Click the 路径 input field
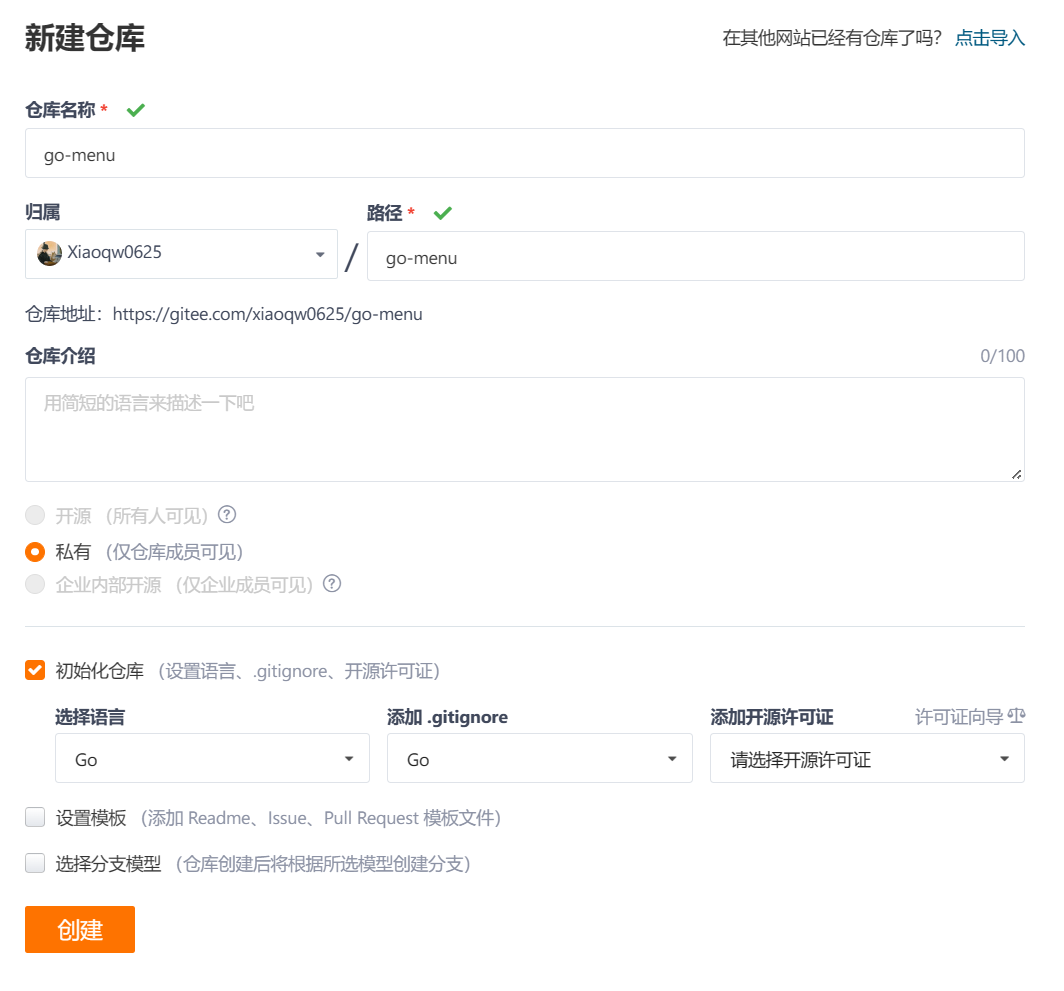This screenshot has height=991, width=1064. 696,256
